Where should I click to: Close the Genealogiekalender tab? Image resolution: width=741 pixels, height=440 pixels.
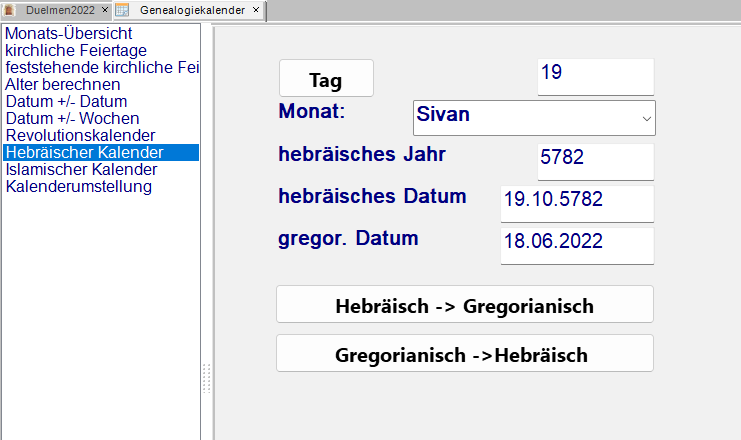pos(256,10)
